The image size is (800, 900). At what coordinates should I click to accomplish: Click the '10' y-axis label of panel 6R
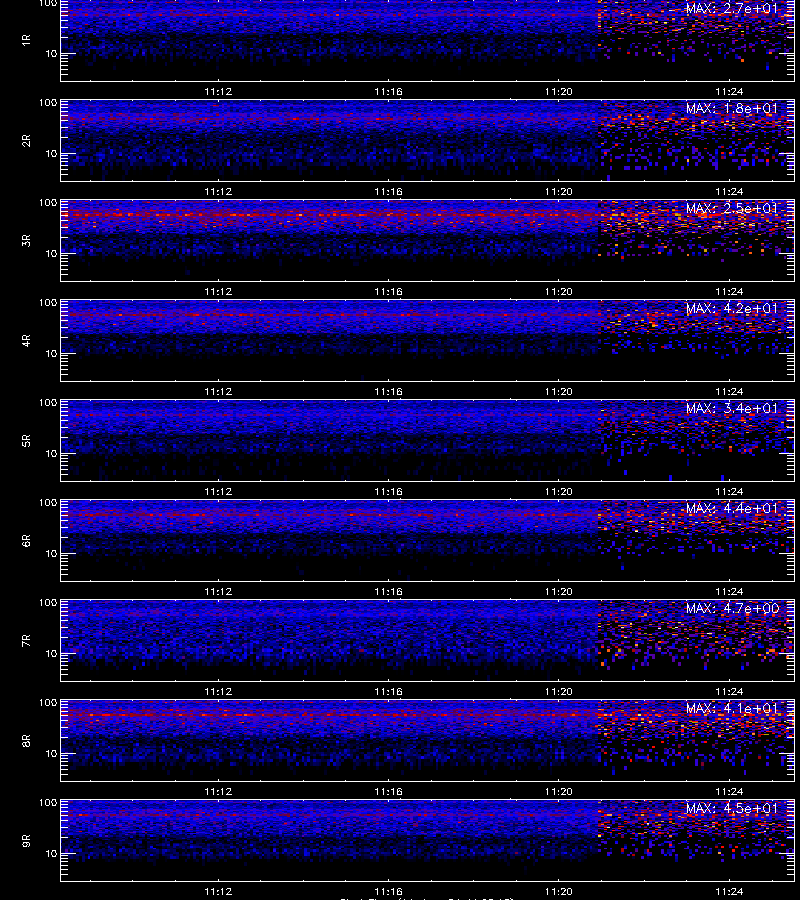[x=52, y=554]
